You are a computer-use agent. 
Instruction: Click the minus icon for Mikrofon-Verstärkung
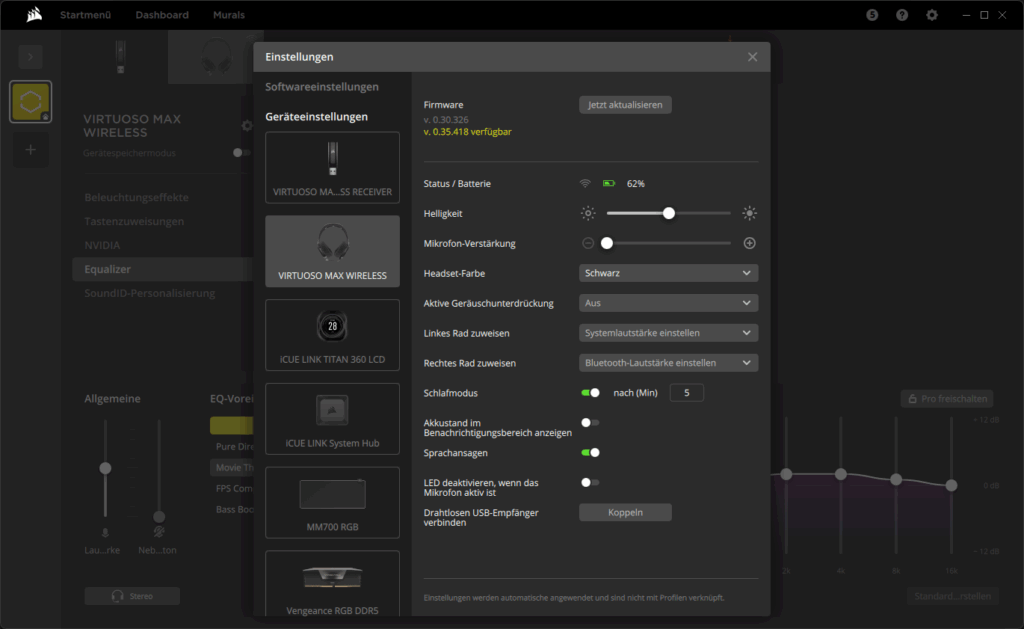(x=588, y=243)
